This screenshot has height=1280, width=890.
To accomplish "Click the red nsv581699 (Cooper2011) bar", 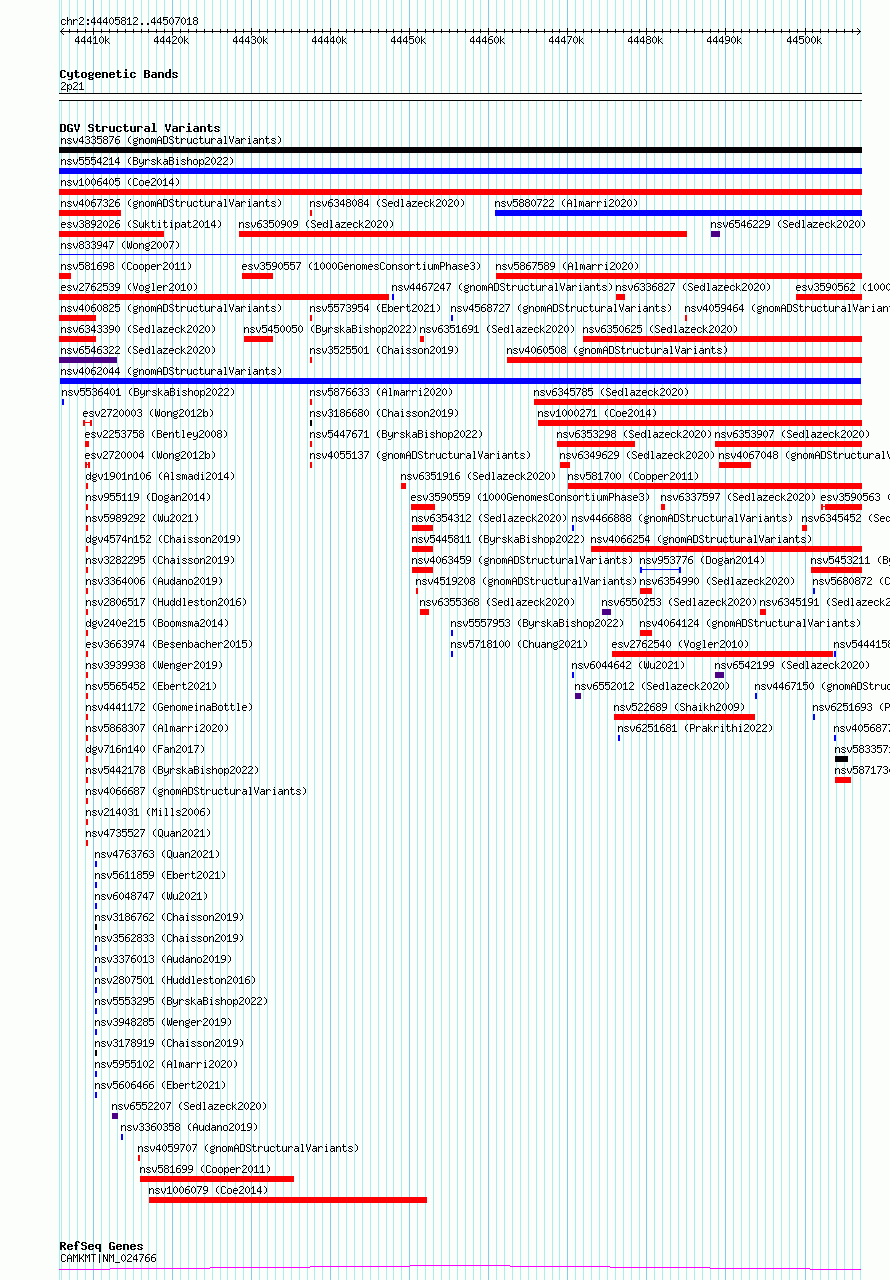I will (x=217, y=1179).
